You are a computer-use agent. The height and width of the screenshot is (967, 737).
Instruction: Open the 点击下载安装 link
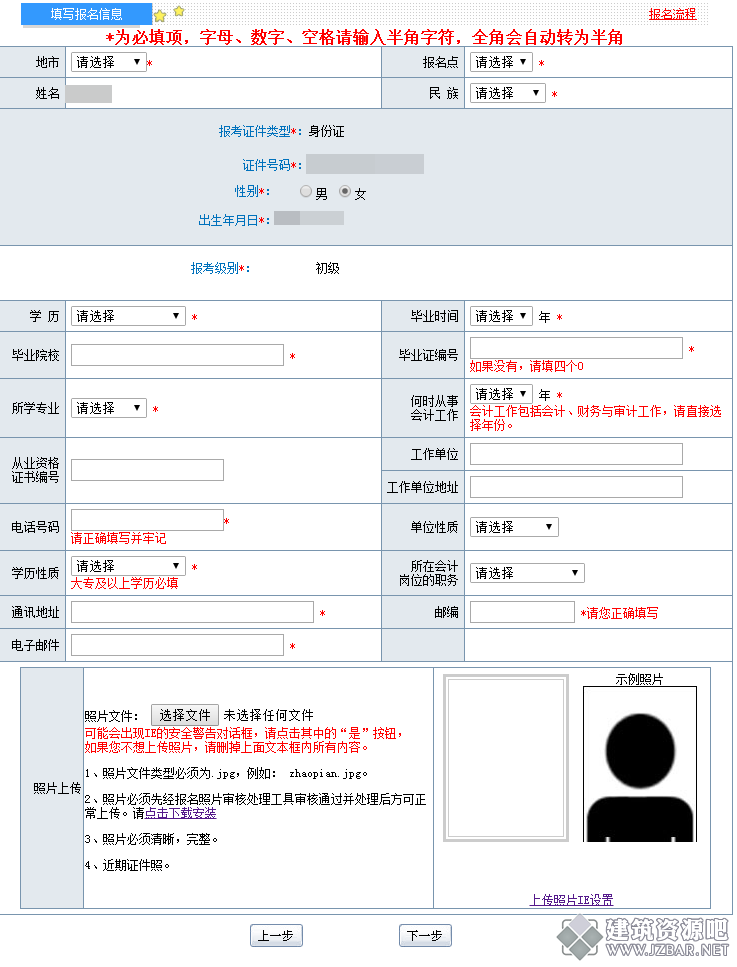[x=181, y=813]
